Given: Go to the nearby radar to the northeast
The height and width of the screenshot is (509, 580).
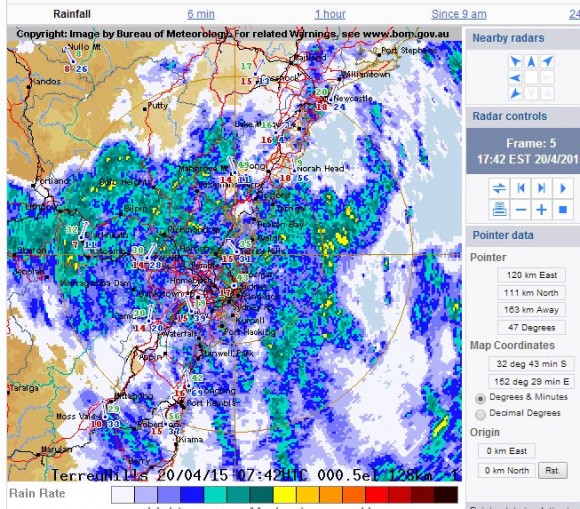Looking at the screenshot, I should point(547,61).
